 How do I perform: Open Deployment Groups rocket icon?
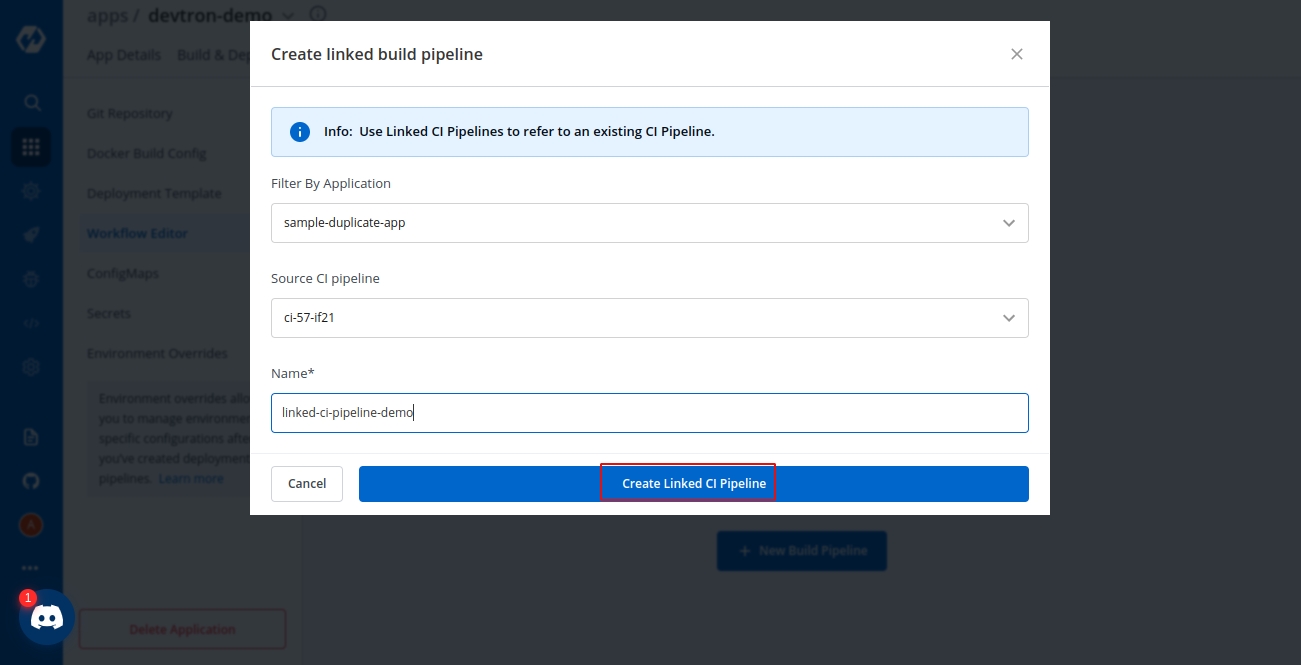click(31, 235)
